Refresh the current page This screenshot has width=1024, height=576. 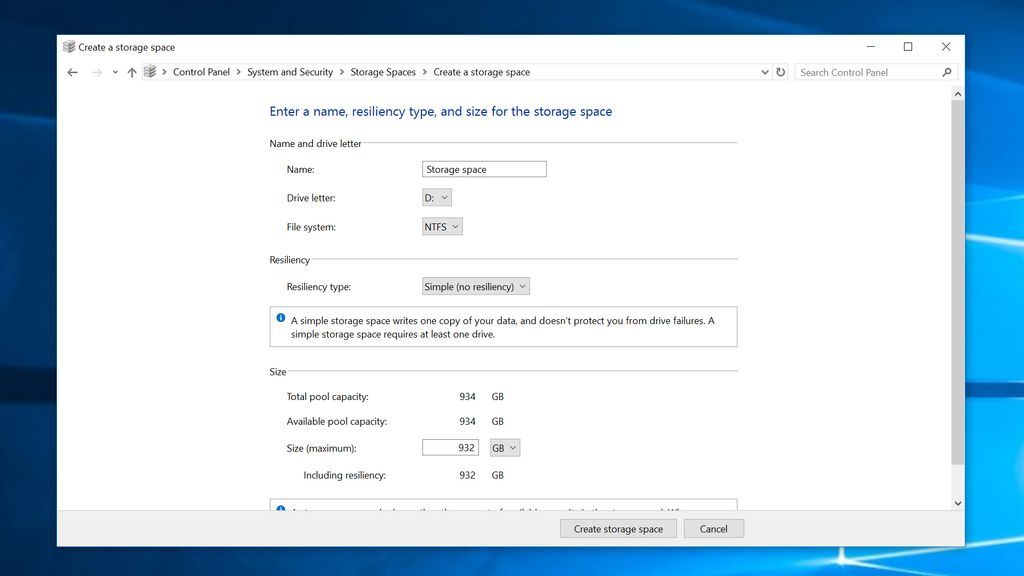coord(781,72)
